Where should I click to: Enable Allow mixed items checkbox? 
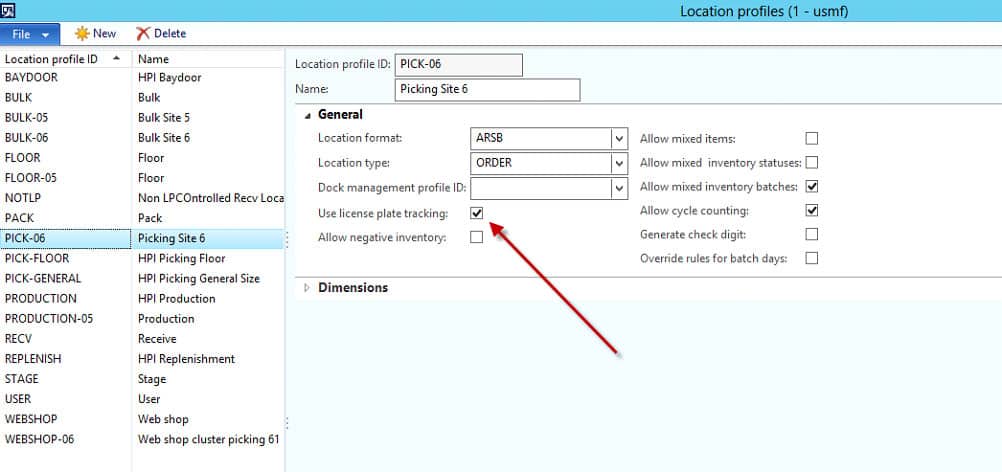click(x=812, y=139)
